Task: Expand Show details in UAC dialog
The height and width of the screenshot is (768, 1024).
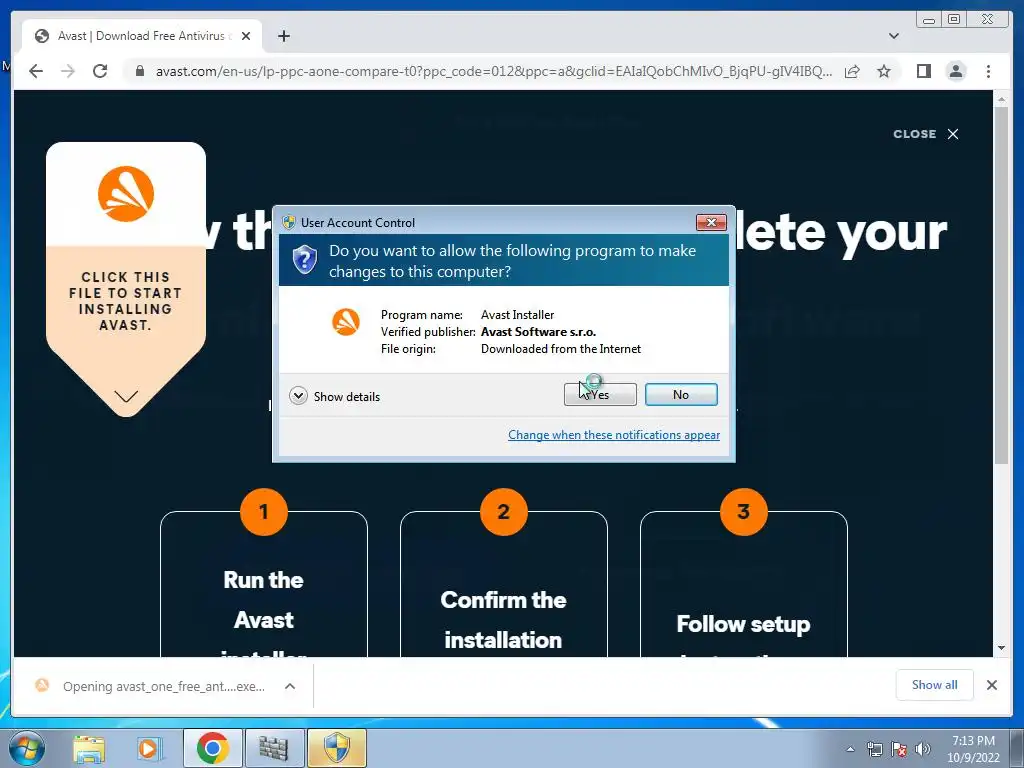Action: [x=334, y=396]
